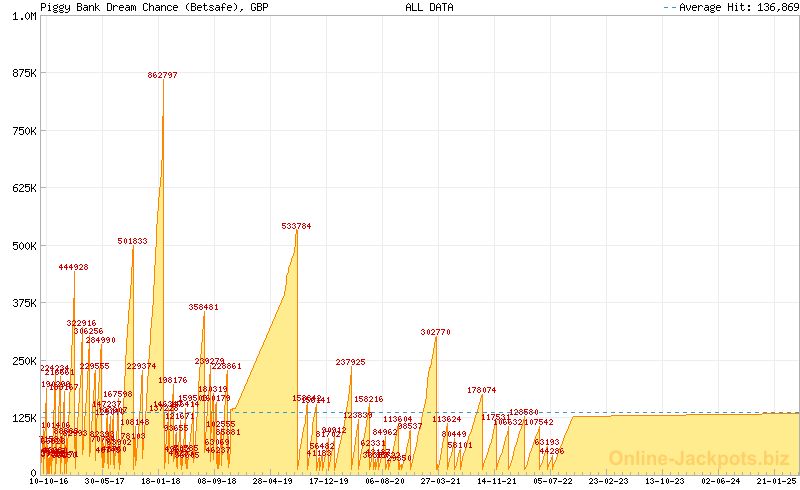
Task: Select the 18-01-18 x-axis date
Action: coord(161,481)
